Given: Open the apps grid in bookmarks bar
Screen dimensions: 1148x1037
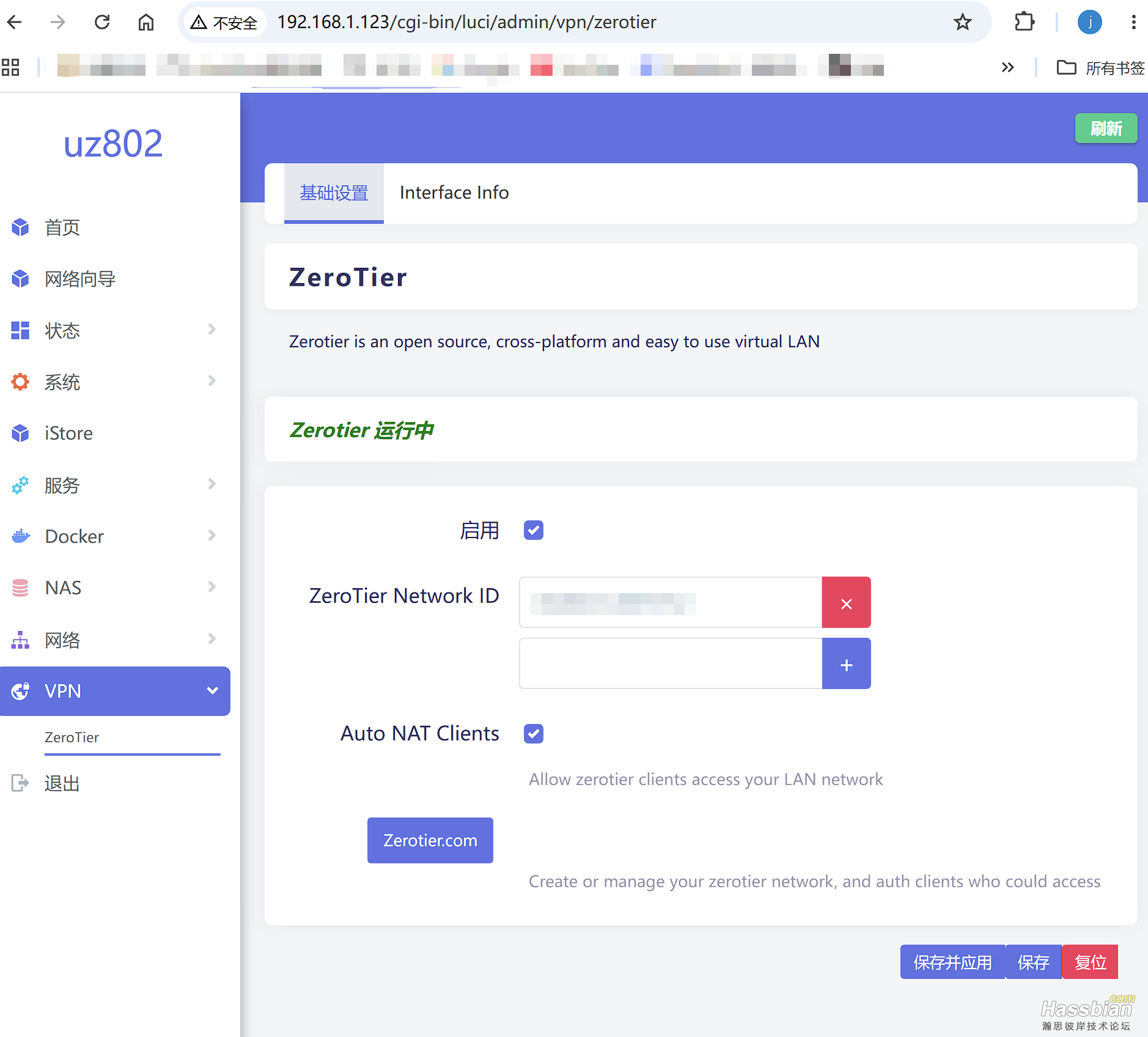Looking at the screenshot, I should 10,67.
